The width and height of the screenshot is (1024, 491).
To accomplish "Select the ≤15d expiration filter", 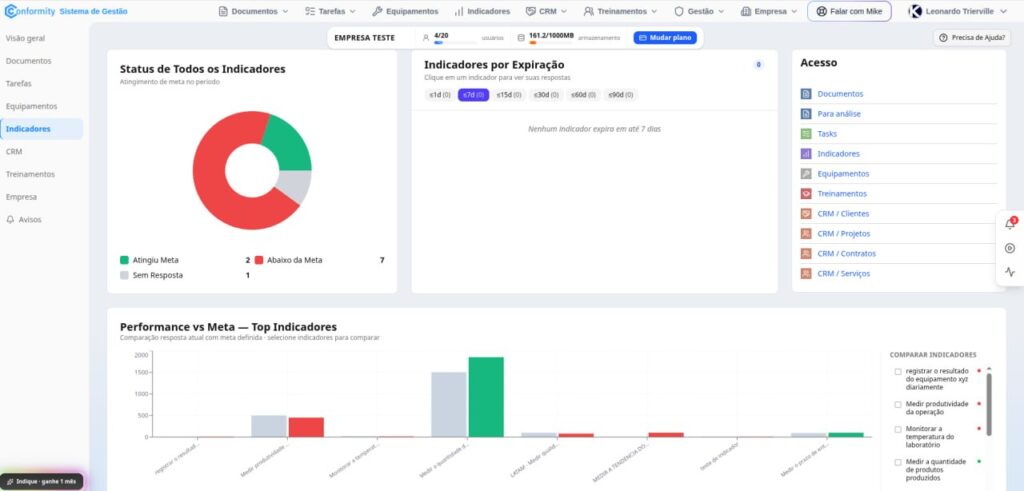I will point(509,95).
